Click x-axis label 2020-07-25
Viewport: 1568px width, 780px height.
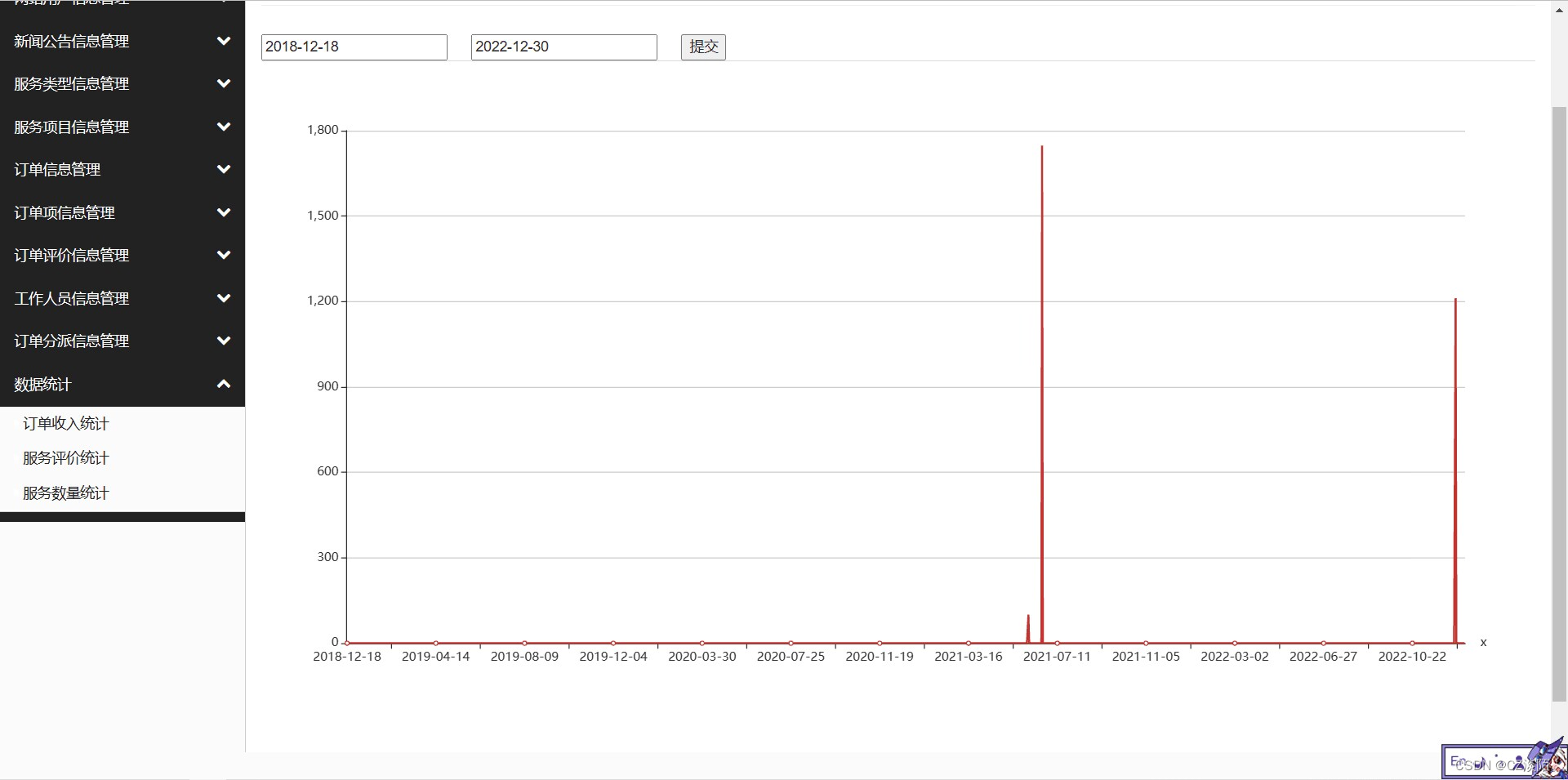pos(791,657)
